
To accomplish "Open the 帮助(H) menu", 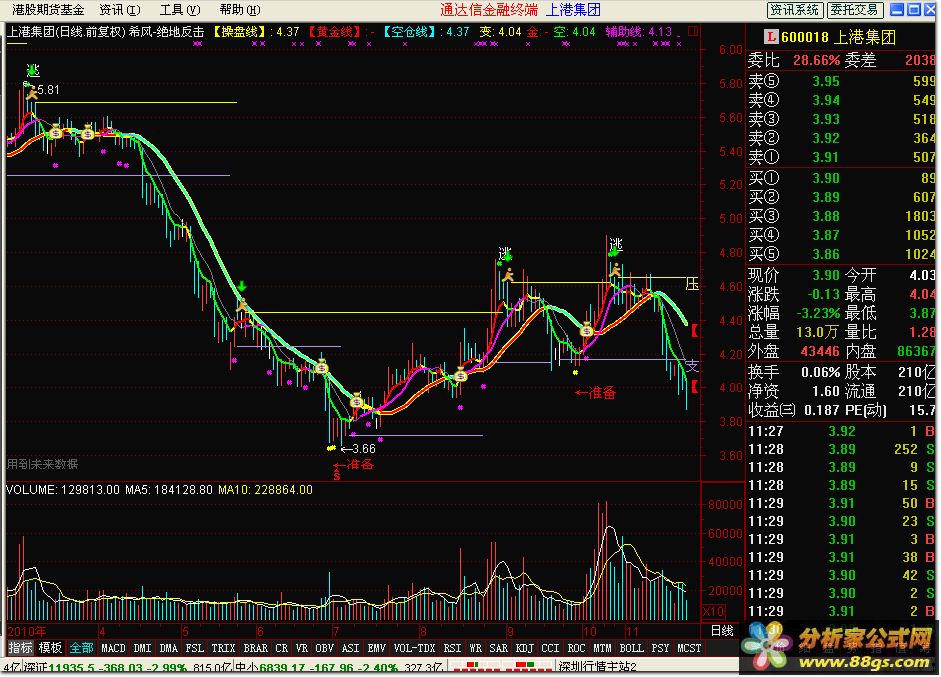I will tap(239, 10).
